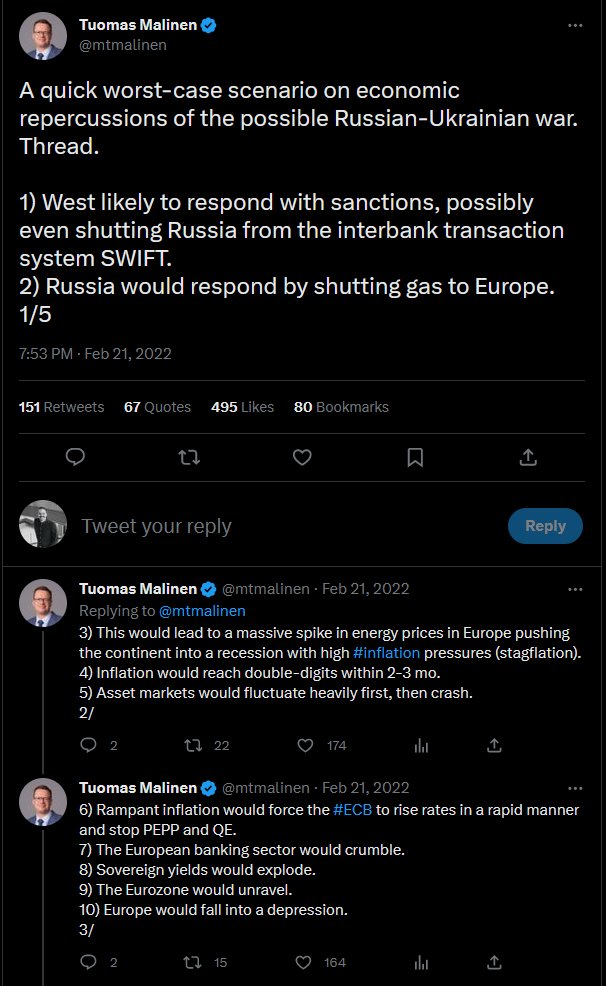Reply to the main tweet via comment icon

click(74, 457)
